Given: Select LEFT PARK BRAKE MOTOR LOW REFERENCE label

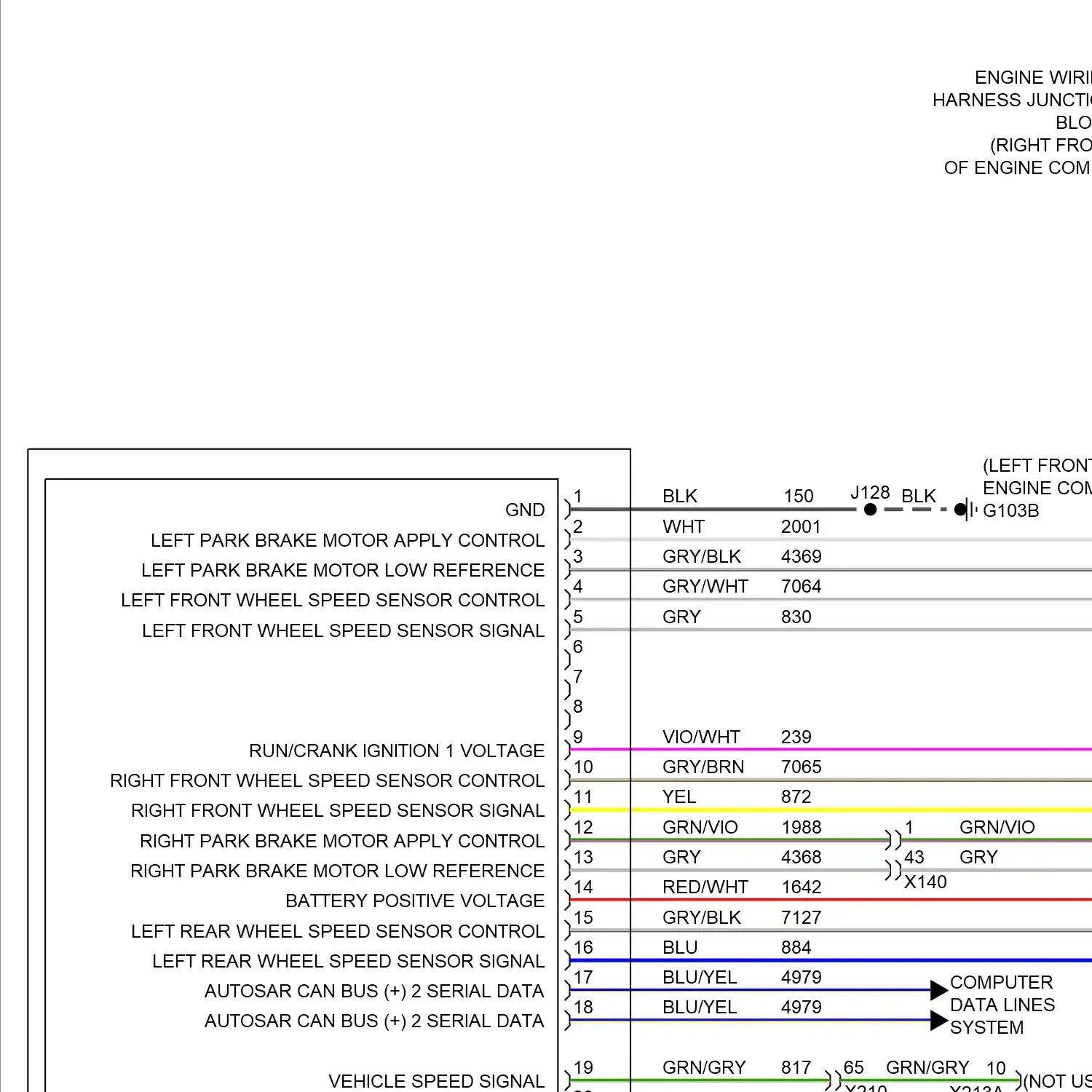Looking at the screenshot, I should 343,570.
